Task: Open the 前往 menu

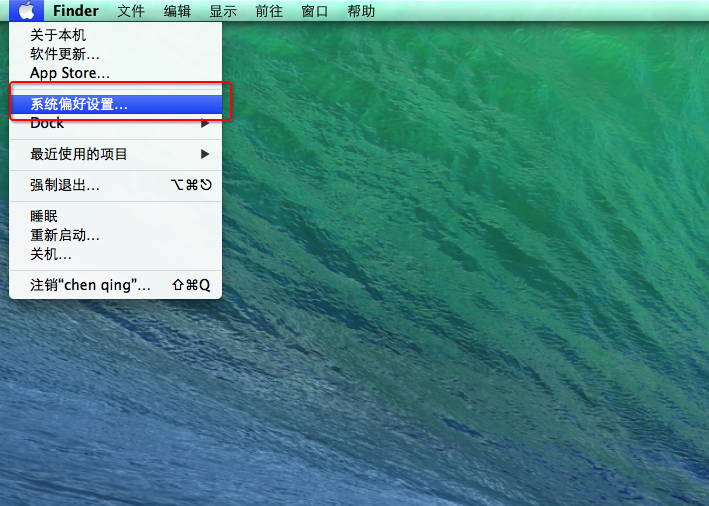Action: pos(269,11)
